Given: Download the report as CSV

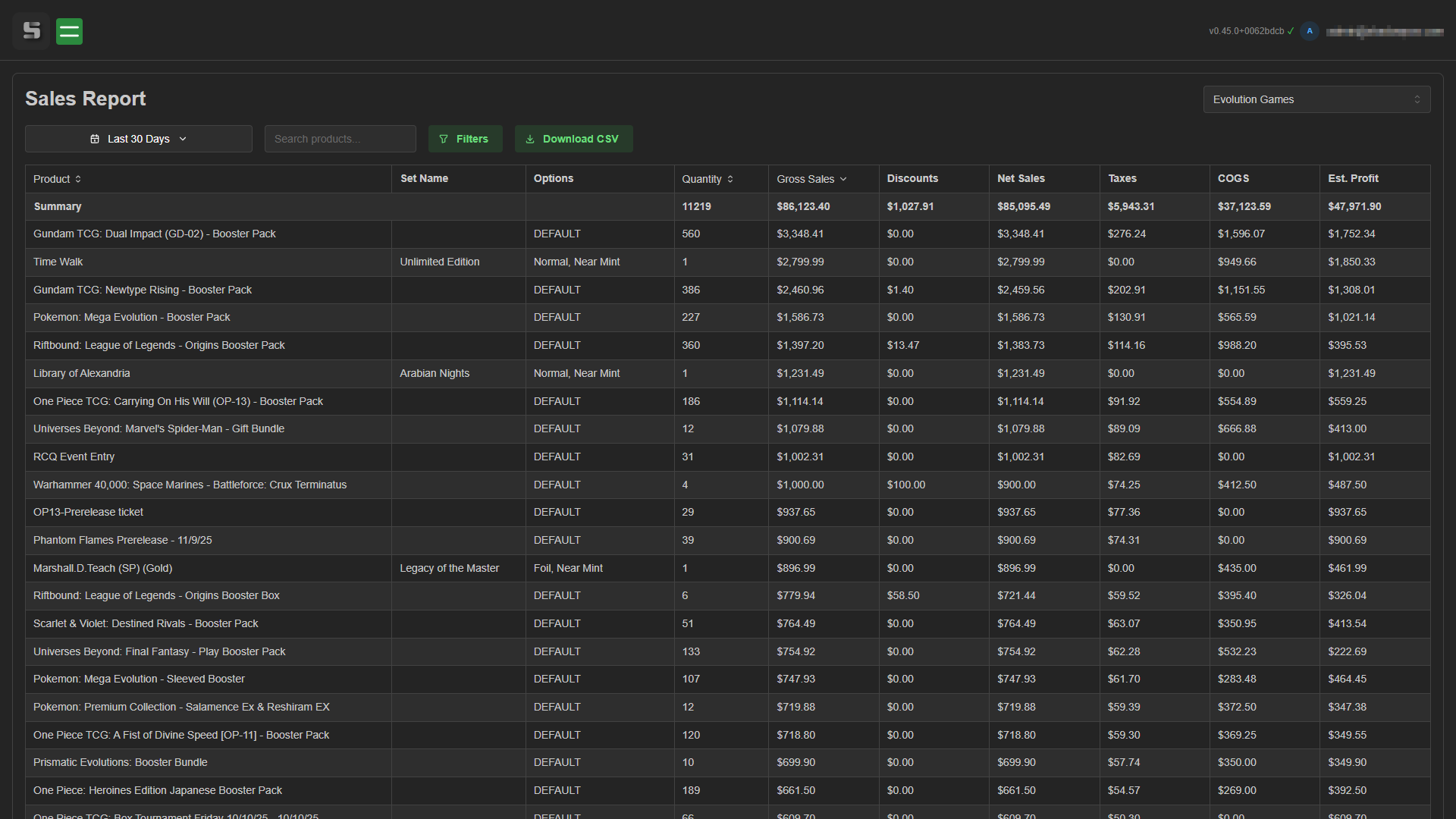Looking at the screenshot, I should (573, 139).
